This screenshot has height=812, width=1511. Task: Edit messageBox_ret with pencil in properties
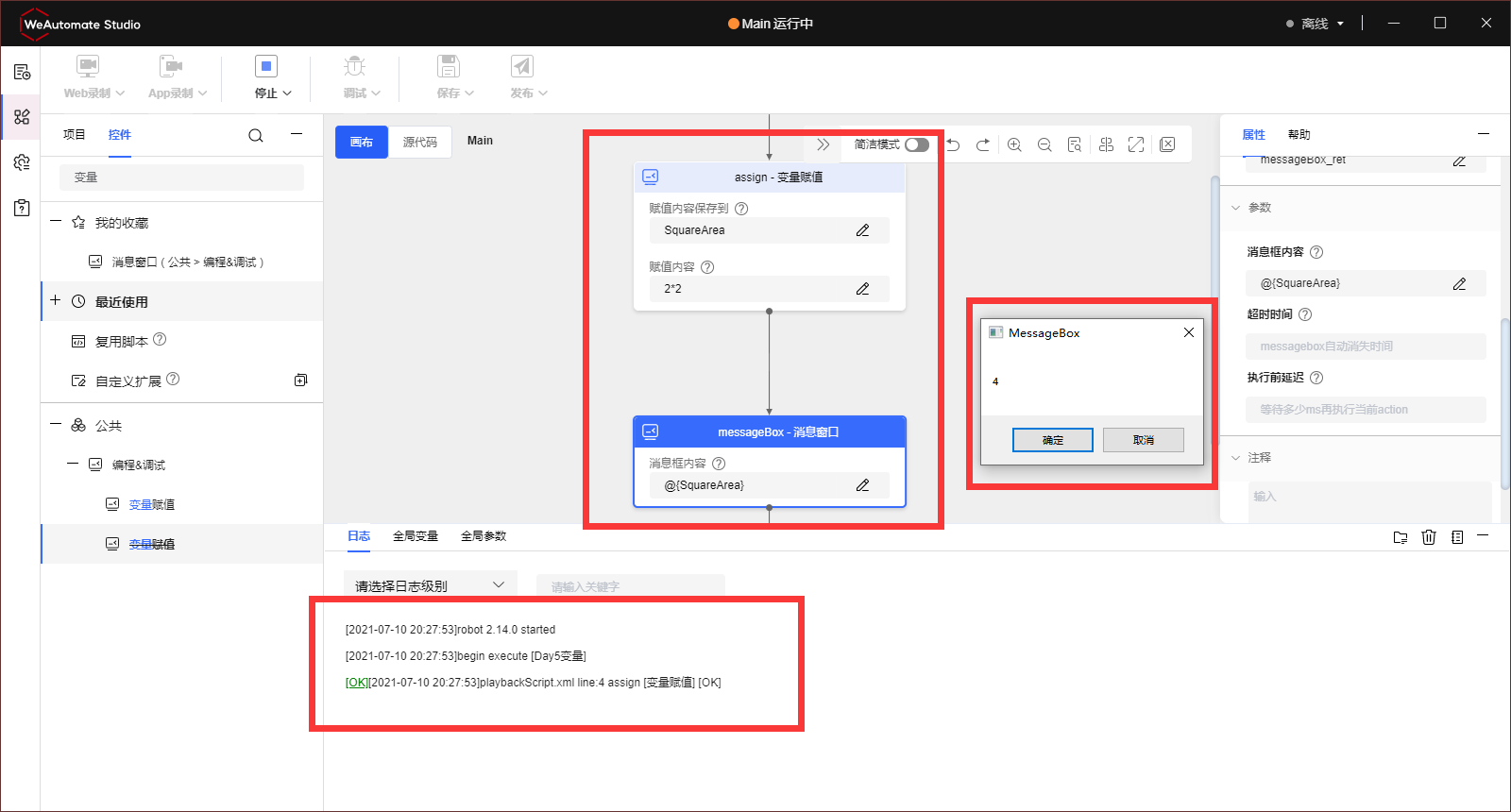coord(1459,161)
